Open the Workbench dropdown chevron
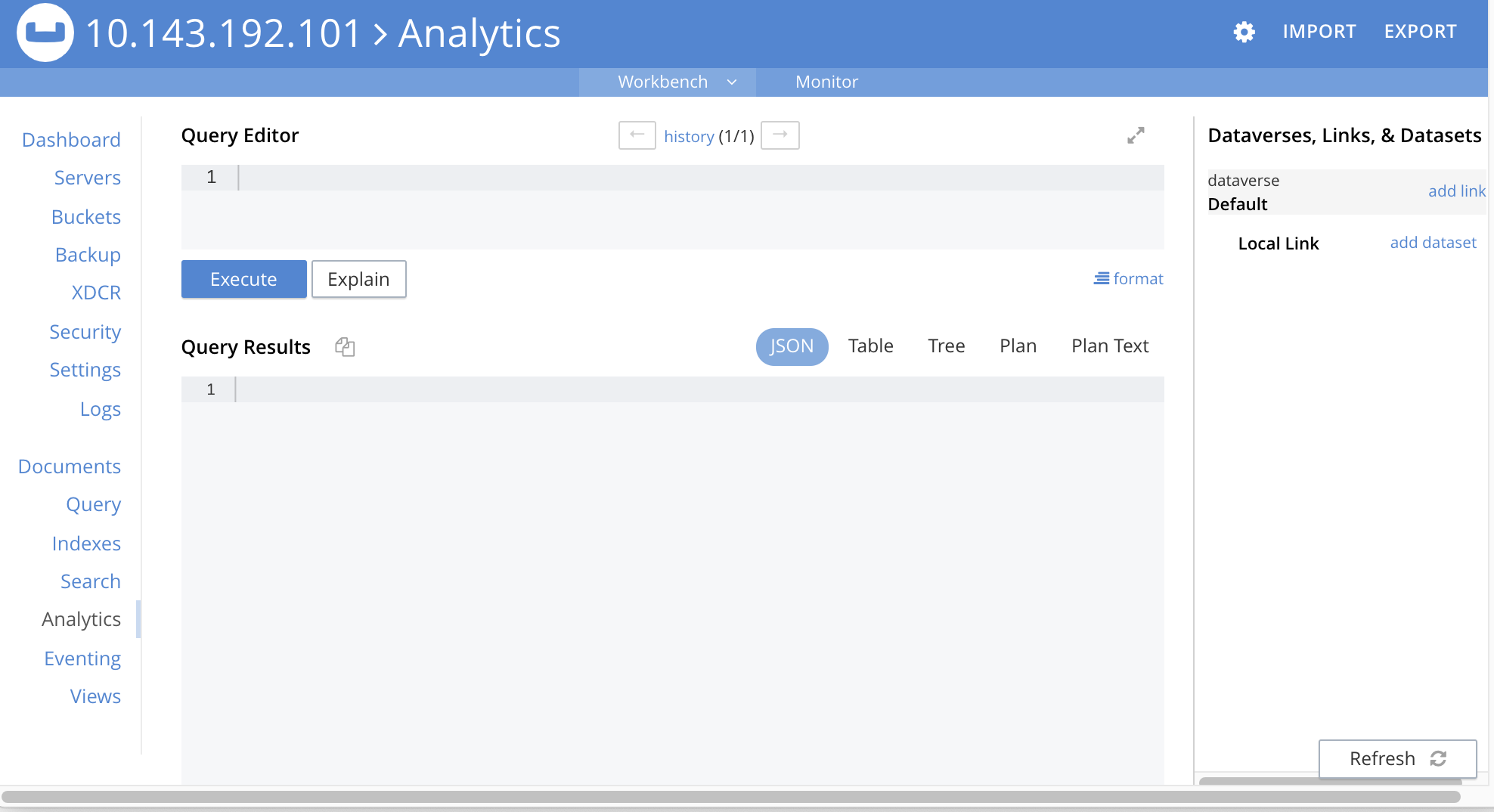The width and height of the screenshot is (1494, 812). point(731,82)
